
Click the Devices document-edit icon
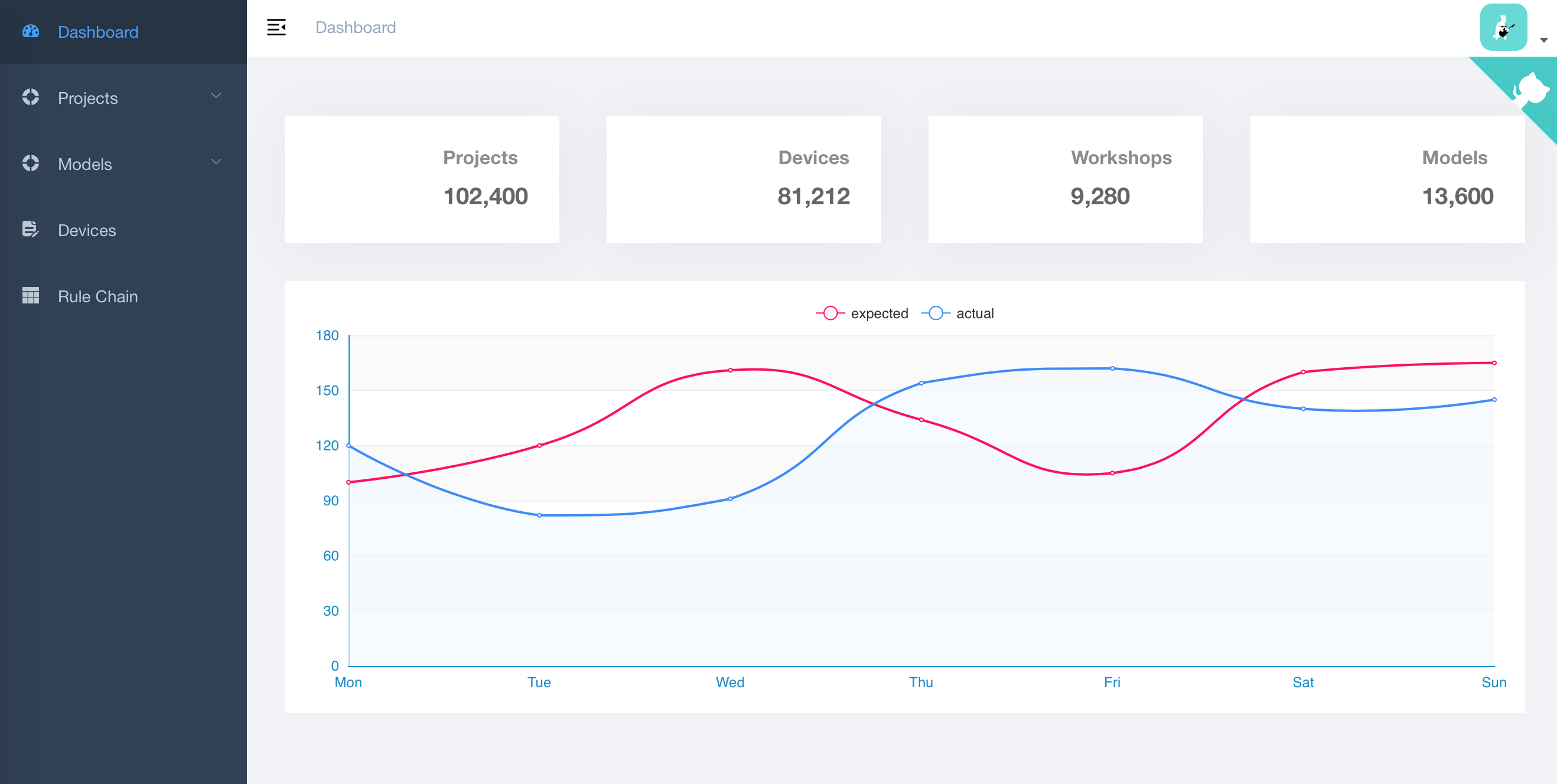pos(30,230)
